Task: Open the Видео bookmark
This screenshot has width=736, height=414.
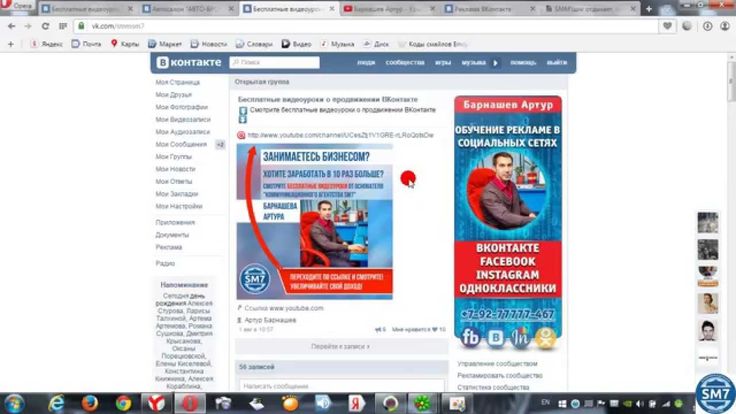Action: pyautogui.click(x=297, y=44)
